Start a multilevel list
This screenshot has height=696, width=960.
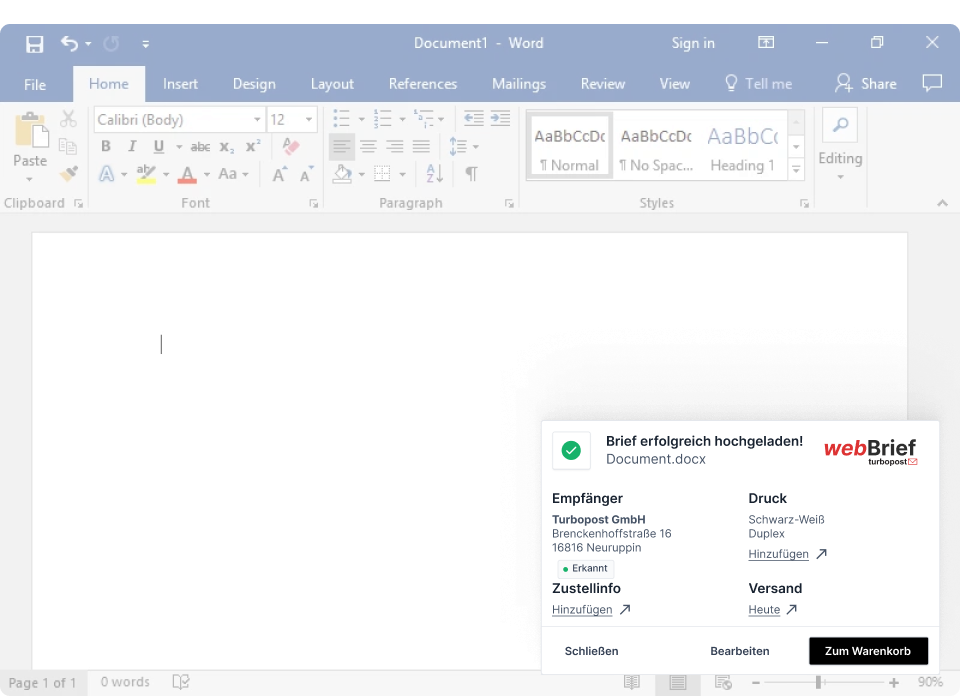point(424,119)
